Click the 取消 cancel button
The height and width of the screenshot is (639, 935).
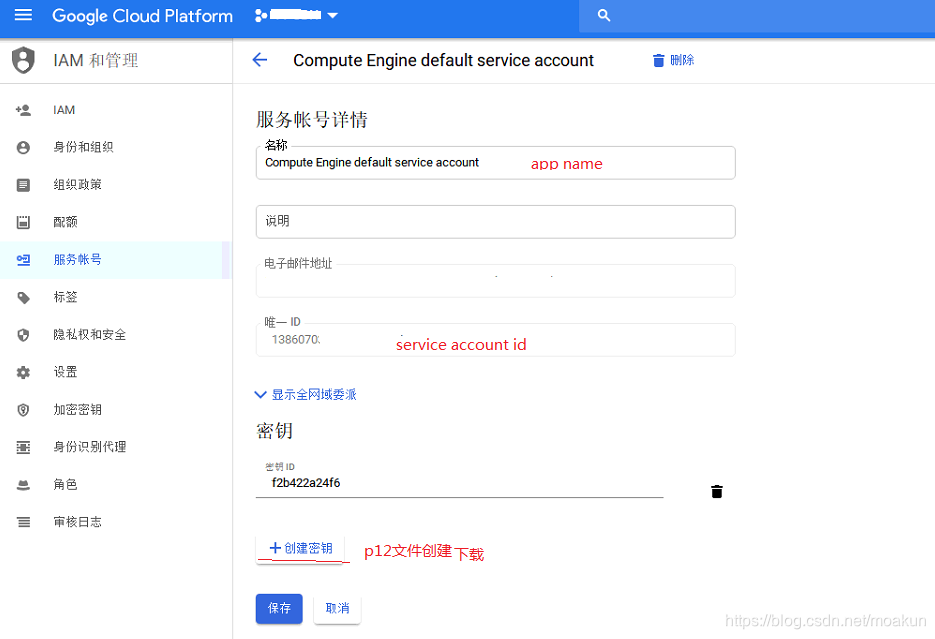338,609
